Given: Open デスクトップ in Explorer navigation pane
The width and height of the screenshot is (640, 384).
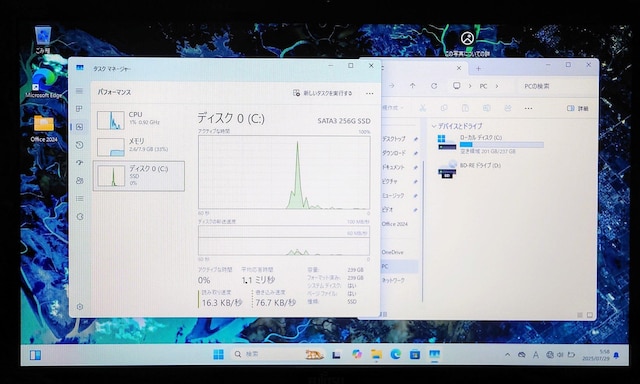Looking at the screenshot, I should coord(393,139).
